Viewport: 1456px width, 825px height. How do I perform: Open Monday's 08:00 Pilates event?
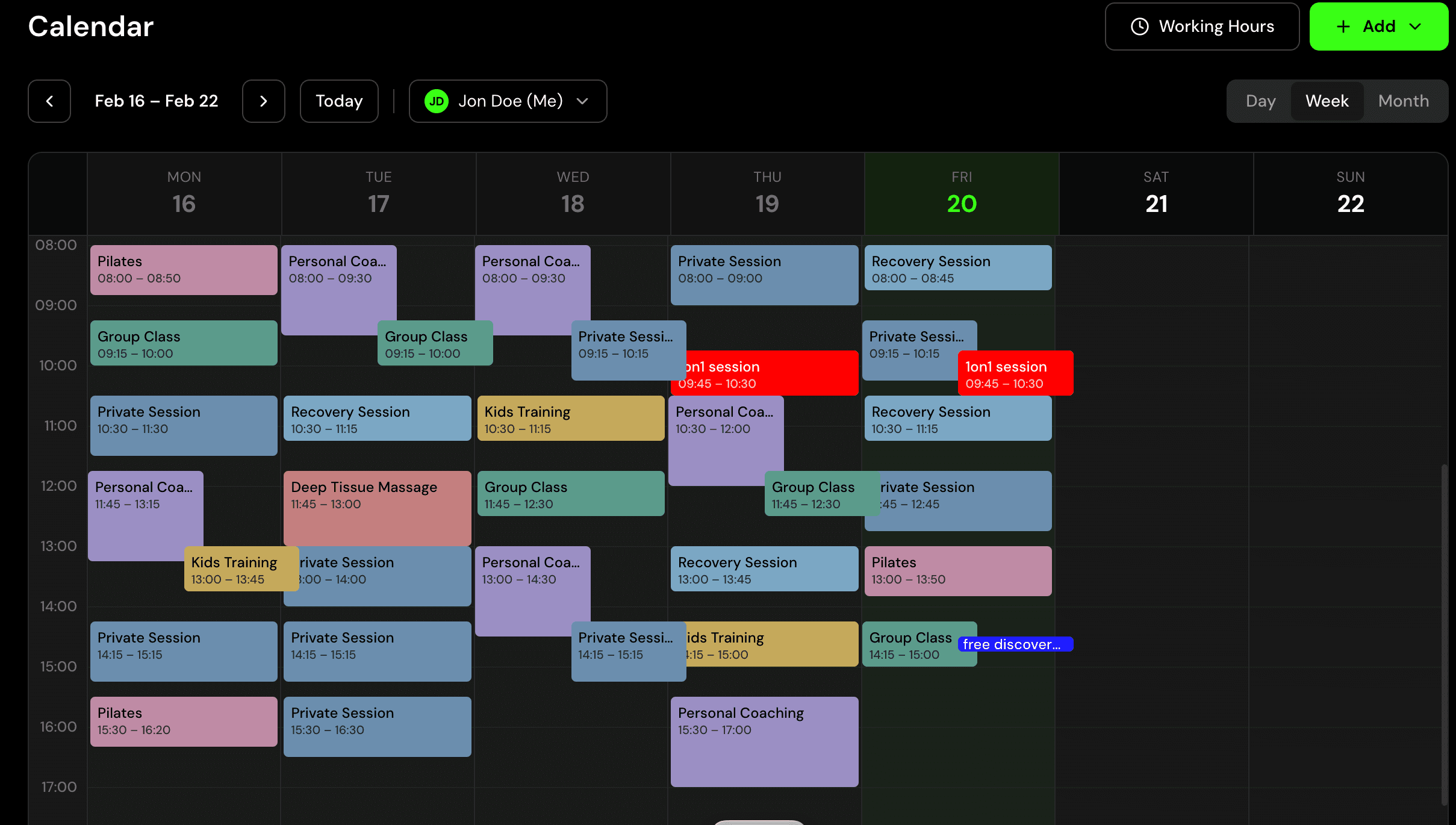click(183, 270)
